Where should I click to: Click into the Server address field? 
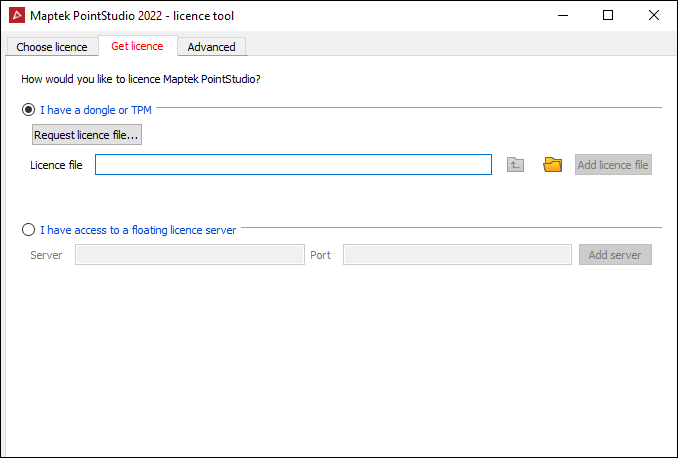tap(189, 255)
